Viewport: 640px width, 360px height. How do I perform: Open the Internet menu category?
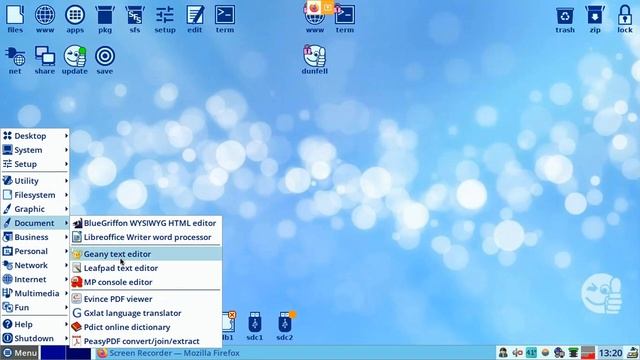click(35, 280)
